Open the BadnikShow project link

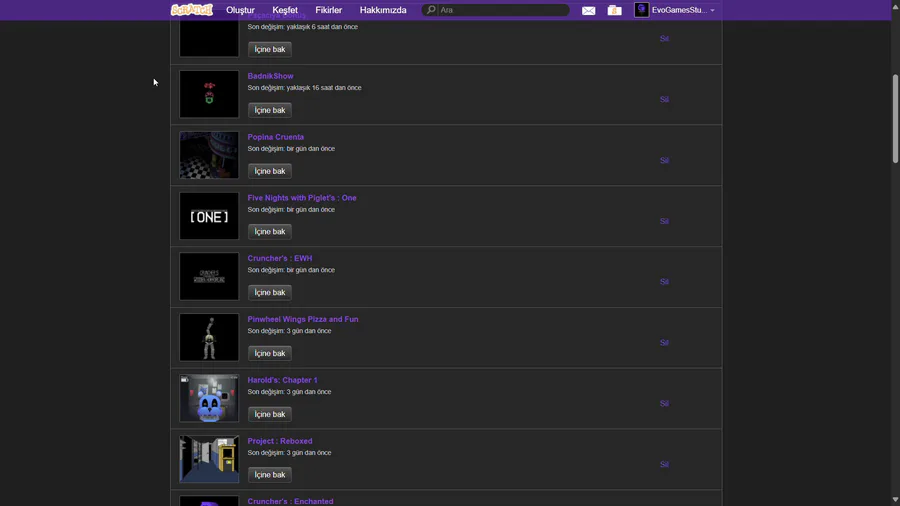click(x=270, y=76)
